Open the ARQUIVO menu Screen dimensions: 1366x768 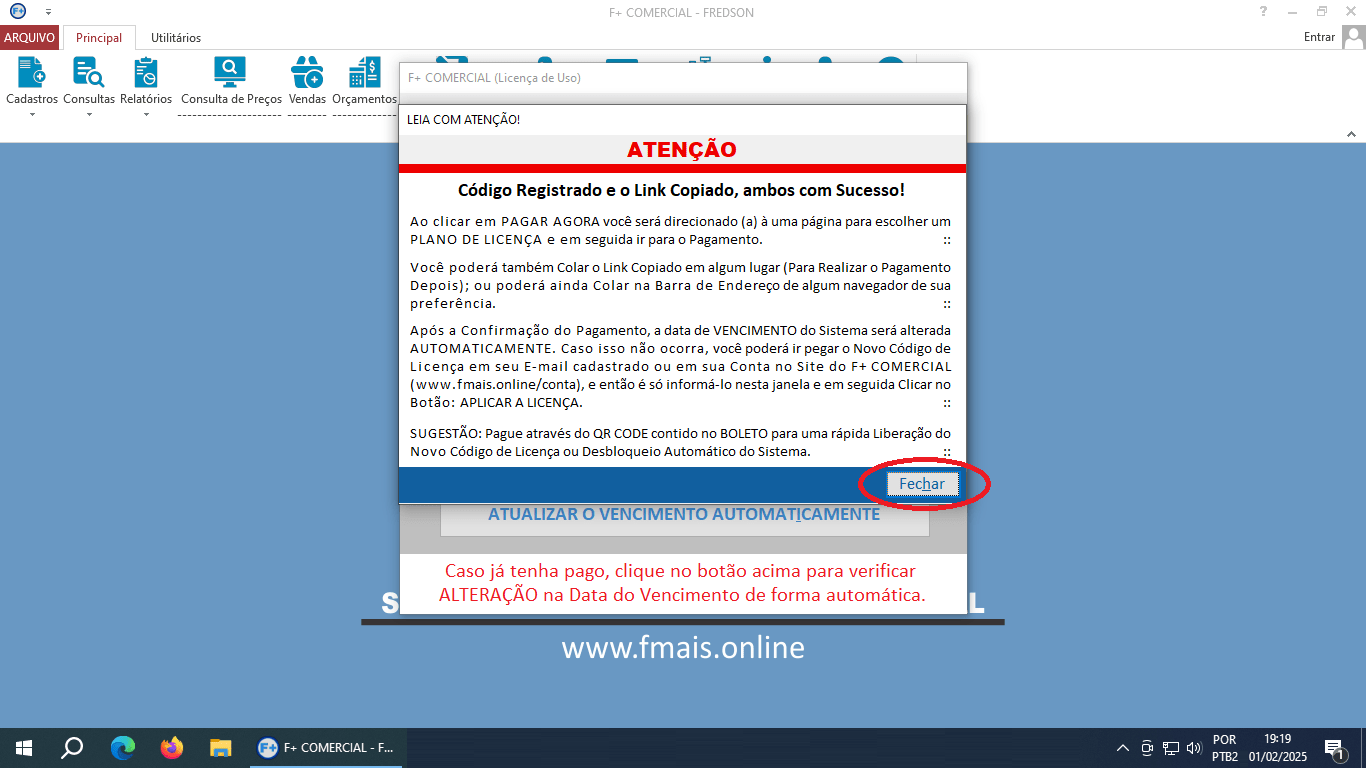(29, 37)
